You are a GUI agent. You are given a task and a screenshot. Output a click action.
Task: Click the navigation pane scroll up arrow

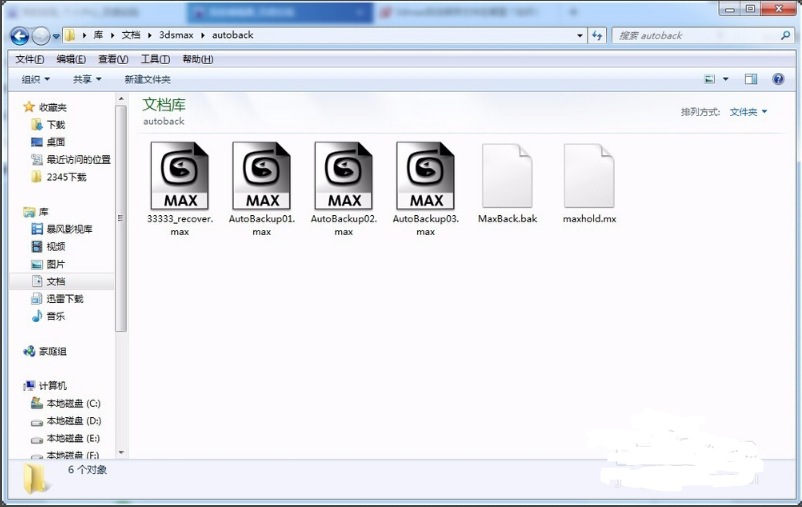[121, 99]
